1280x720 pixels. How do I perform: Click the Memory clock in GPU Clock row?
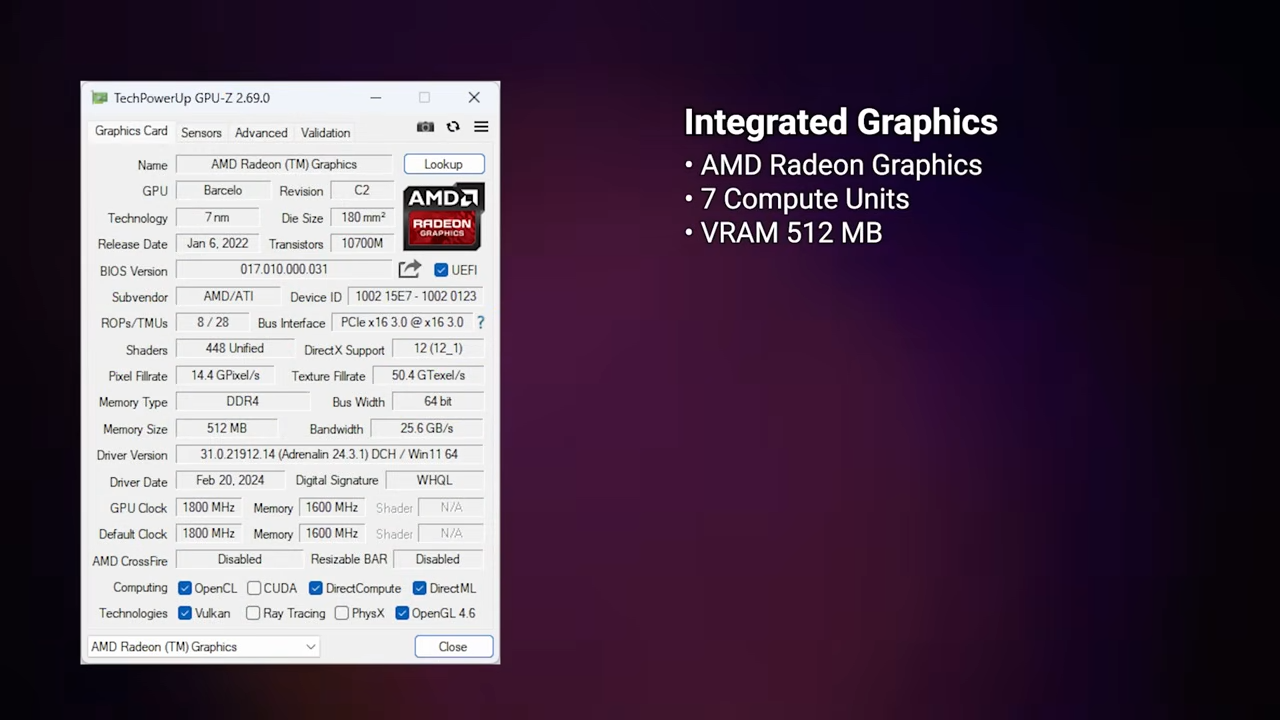pyautogui.click(x=331, y=507)
